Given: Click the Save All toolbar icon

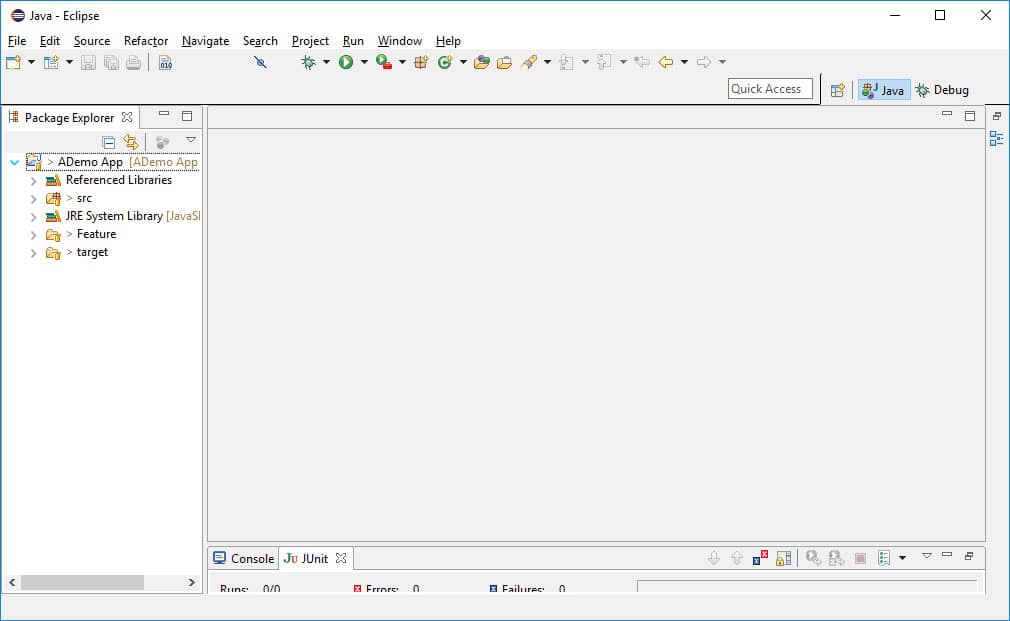Looking at the screenshot, I should click(111, 62).
